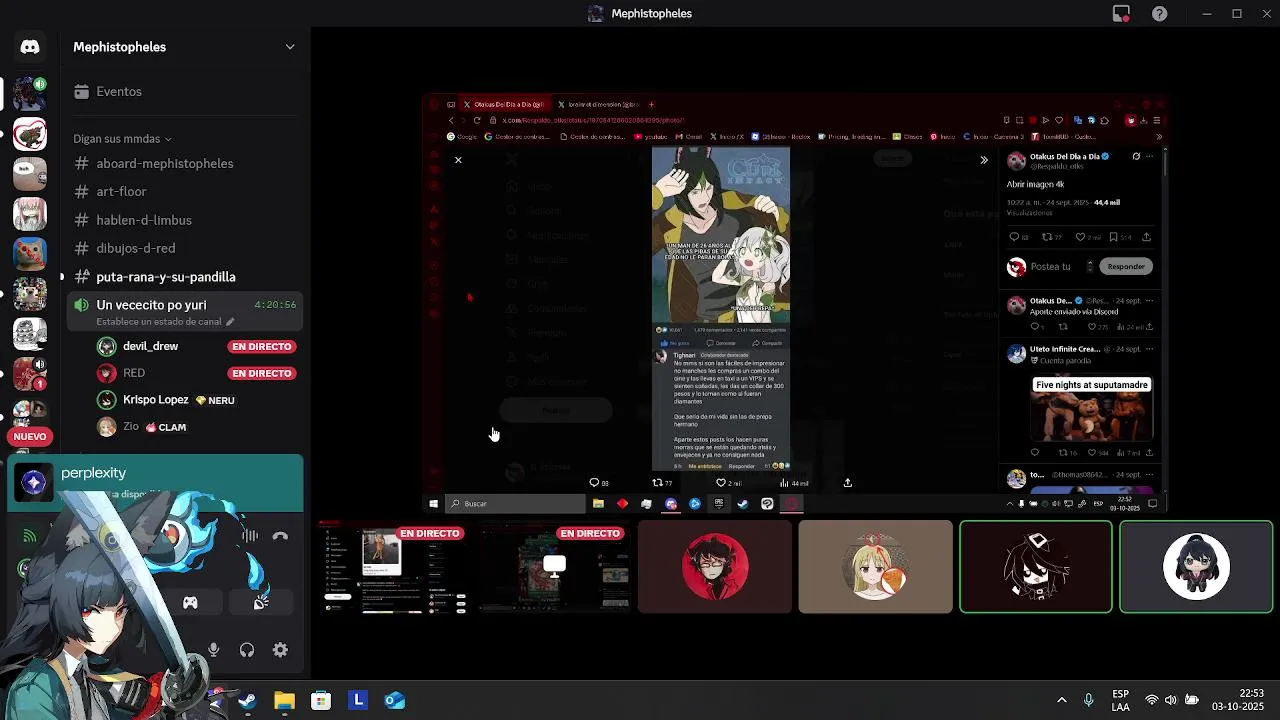Open the Discord inbox icon in title bar
1280x720 pixels.
point(1121,13)
